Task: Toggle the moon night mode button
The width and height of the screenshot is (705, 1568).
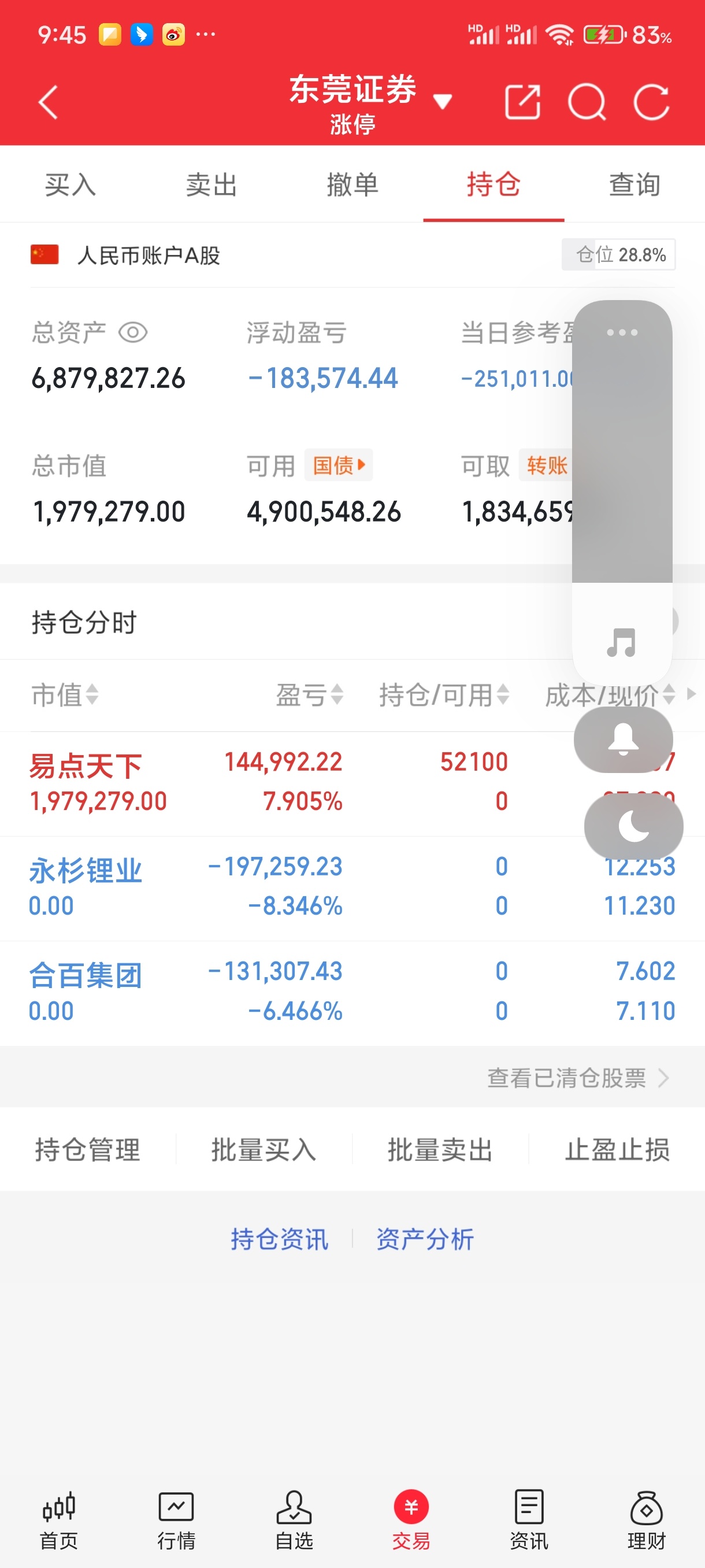Action: point(633,827)
